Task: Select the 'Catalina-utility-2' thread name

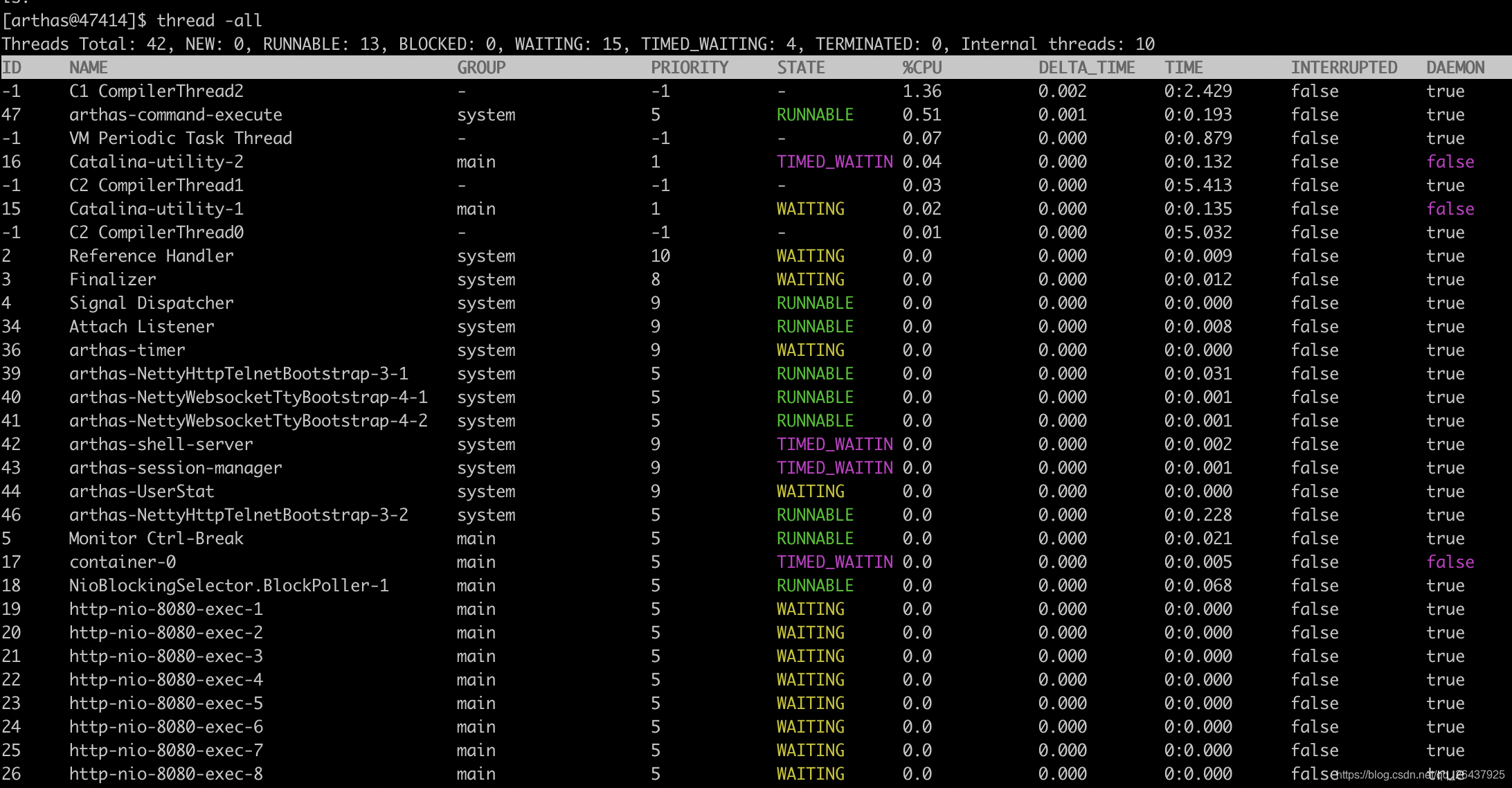Action: click(156, 162)
